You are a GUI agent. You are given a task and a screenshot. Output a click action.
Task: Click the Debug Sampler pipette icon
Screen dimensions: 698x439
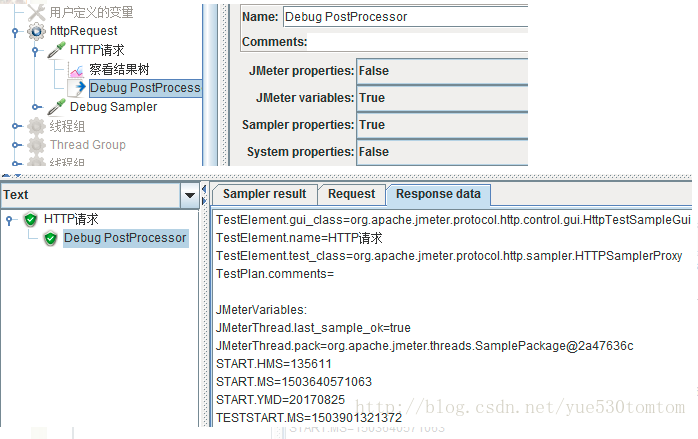(x=57, y=107)
